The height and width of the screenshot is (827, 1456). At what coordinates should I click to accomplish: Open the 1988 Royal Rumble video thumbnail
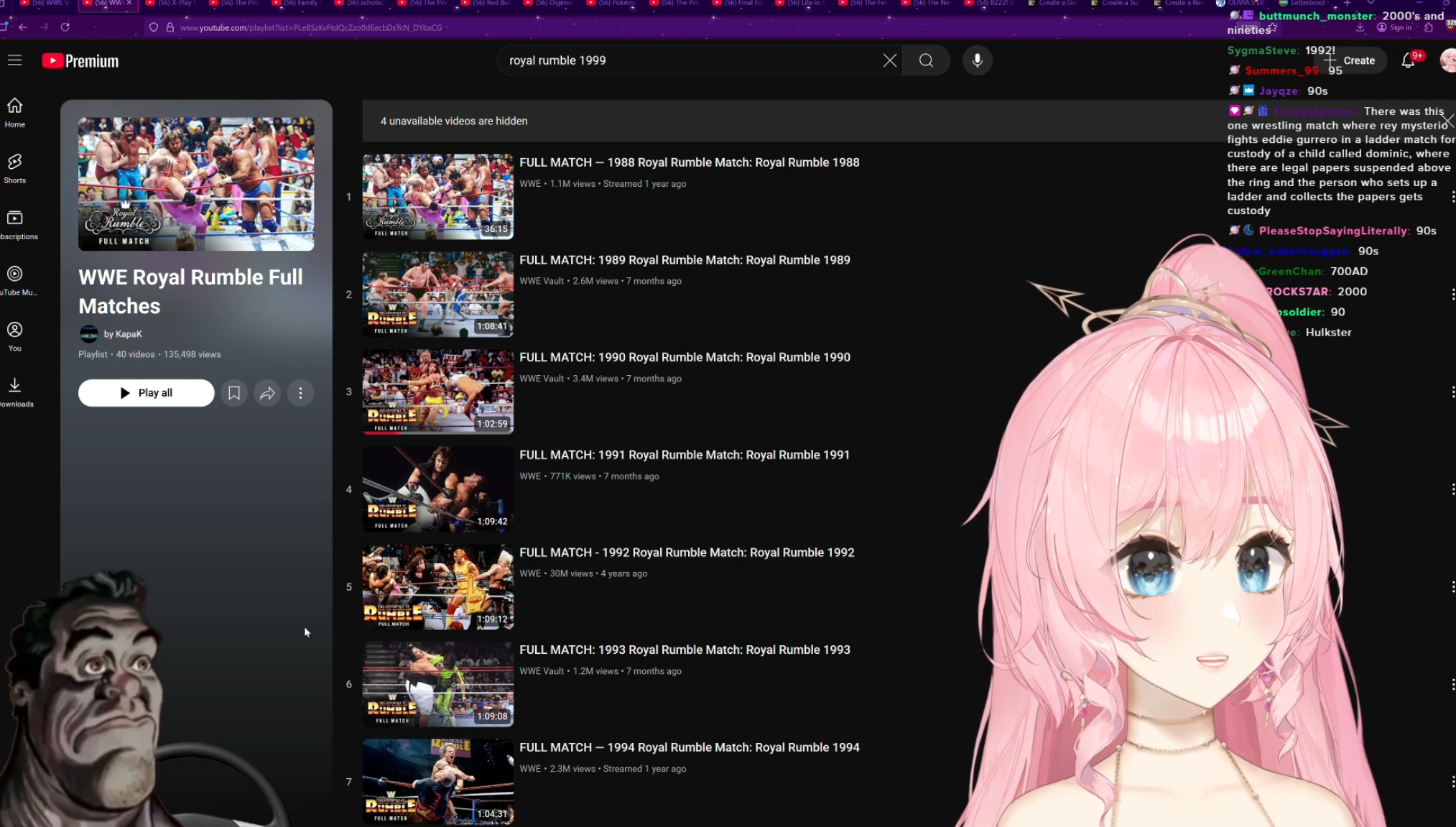437,196
